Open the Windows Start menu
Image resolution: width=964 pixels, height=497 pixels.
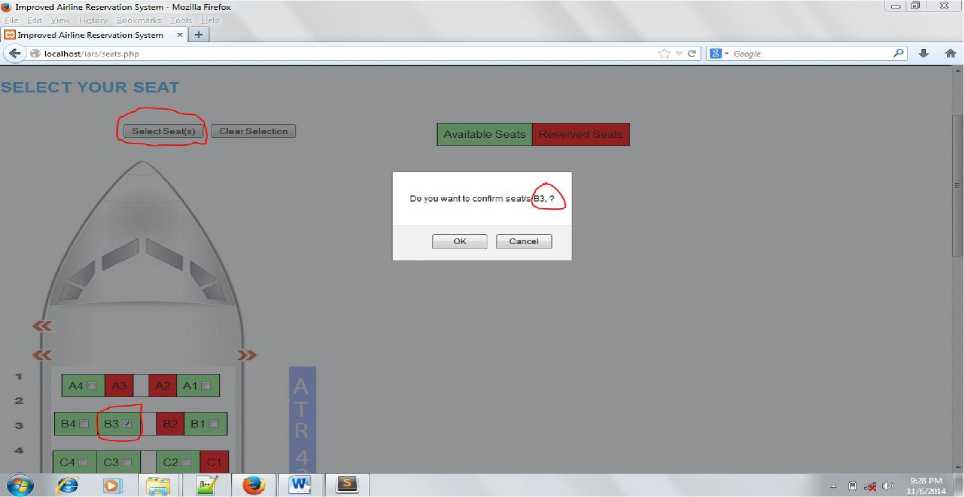(x=20, y=485)
